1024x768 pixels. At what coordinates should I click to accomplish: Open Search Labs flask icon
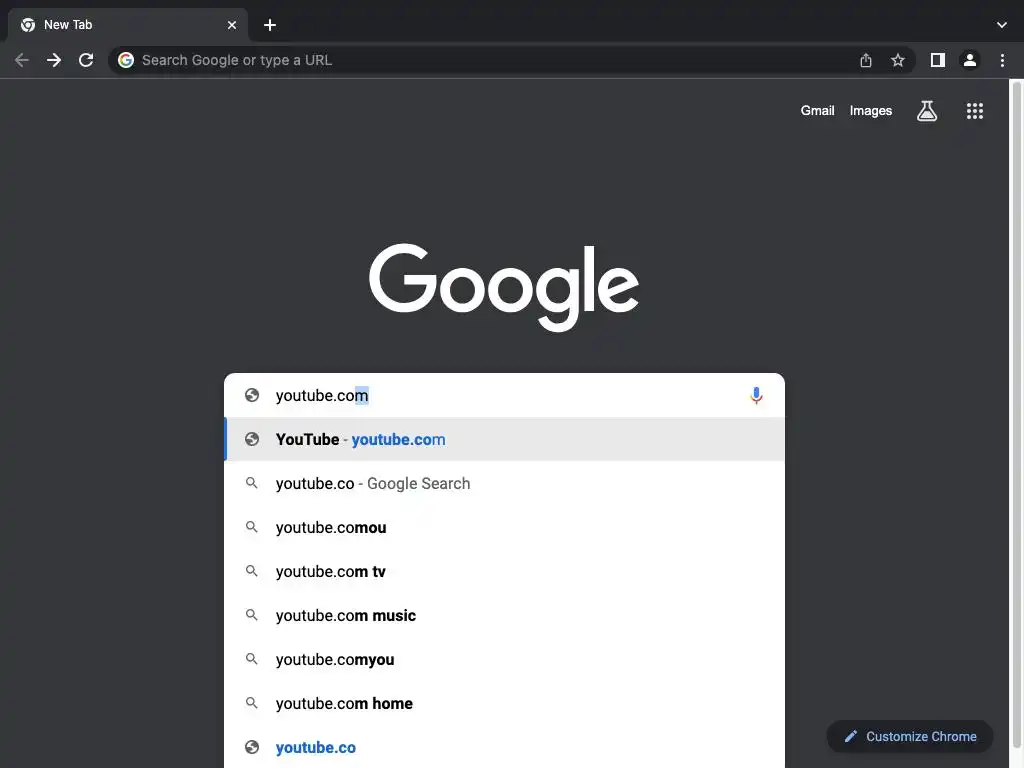(927, 111)
